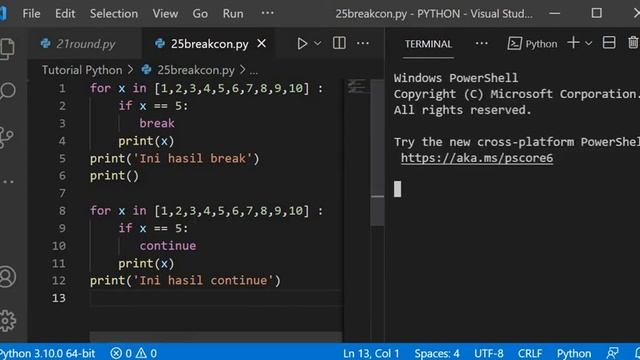Click the editor minimap preview
The width and height of the screenshot is (640, 360).
[x=356, y=87]
